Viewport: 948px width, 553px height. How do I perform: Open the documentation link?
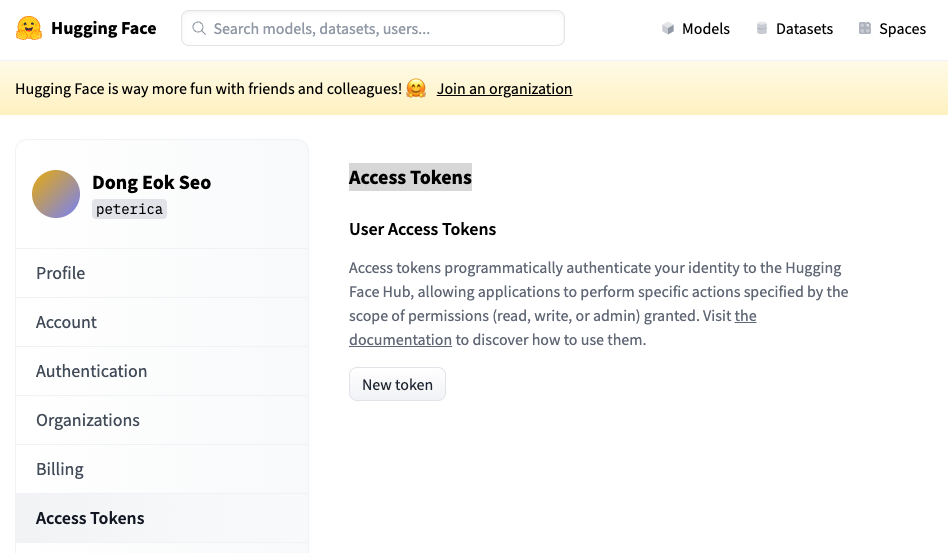coord(400,340)
